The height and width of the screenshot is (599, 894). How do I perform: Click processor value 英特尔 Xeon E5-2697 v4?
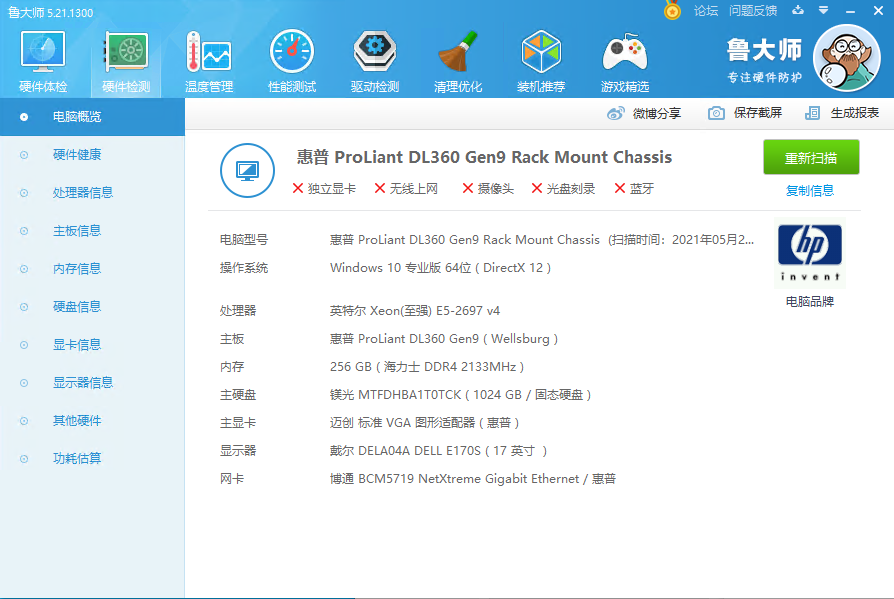pyautogui.click(x=415, y=311)
